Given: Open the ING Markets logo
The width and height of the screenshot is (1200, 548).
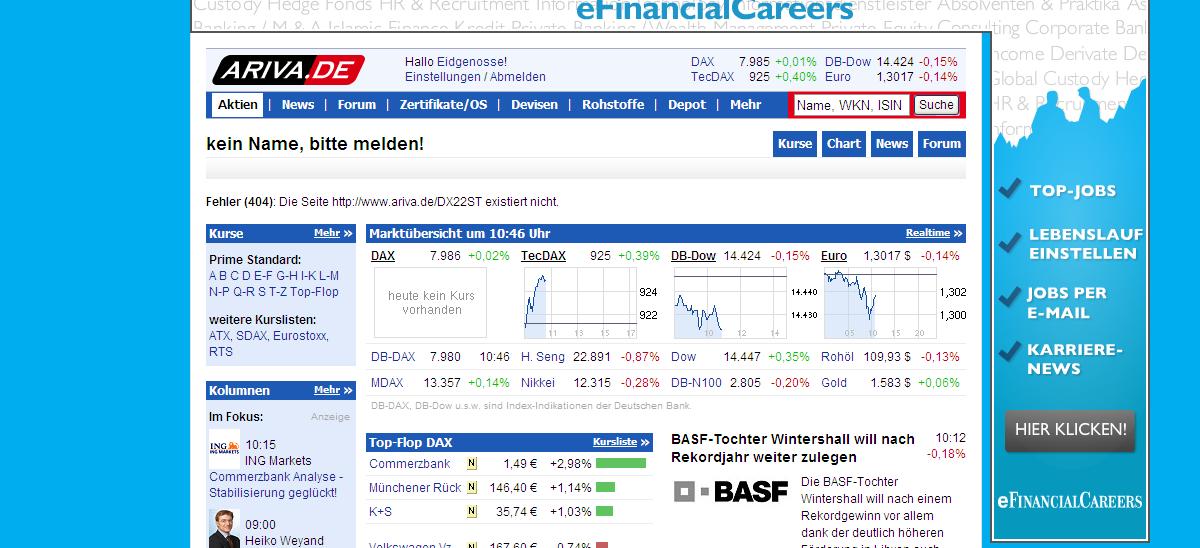Looking at the screenshot, I should tap(224, 449).
